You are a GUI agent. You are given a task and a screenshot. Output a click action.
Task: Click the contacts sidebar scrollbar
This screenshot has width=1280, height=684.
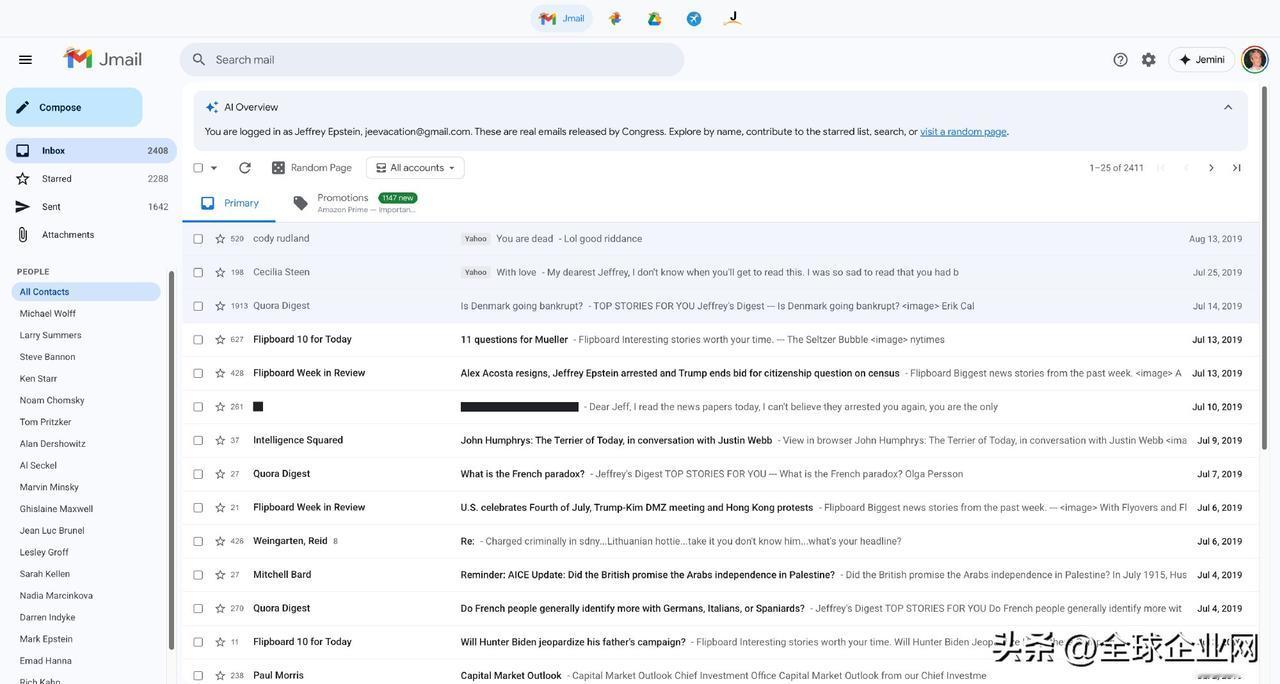tap(171, 460)
